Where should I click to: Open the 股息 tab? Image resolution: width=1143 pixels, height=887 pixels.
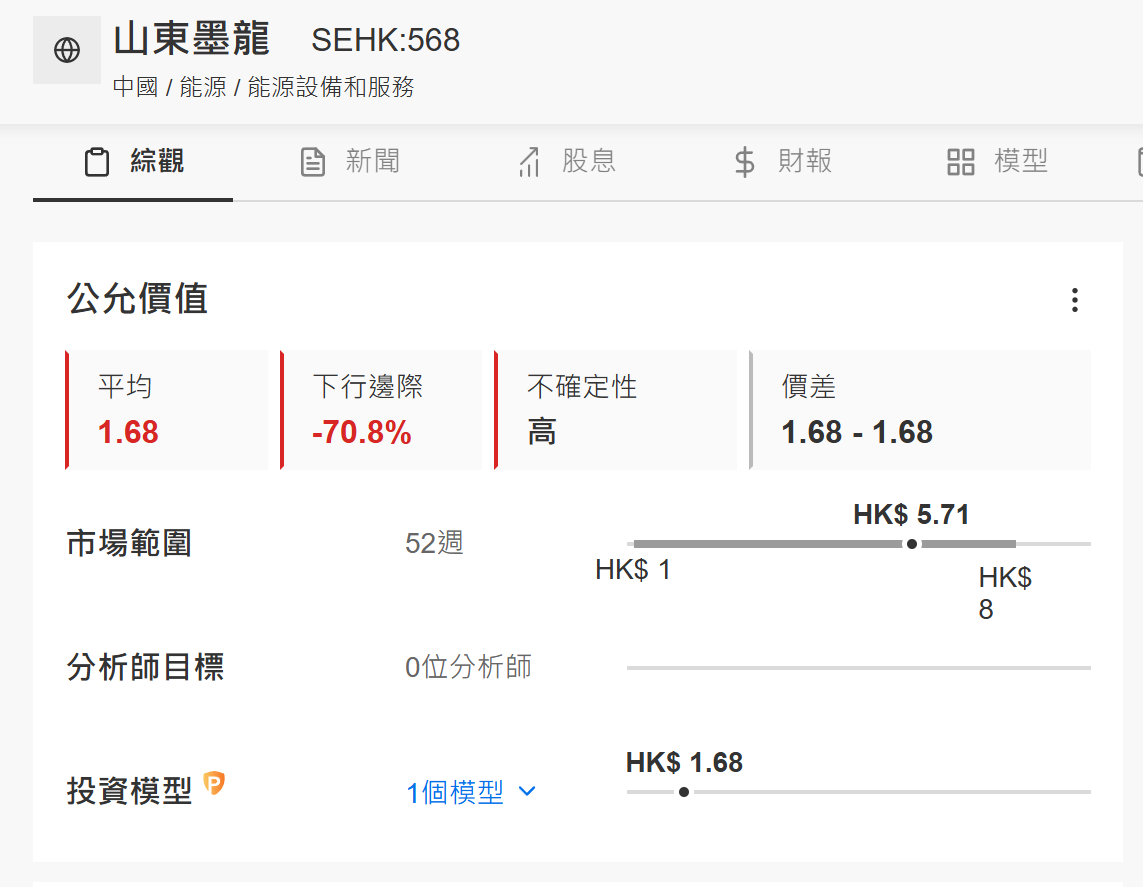click(567, 162)
